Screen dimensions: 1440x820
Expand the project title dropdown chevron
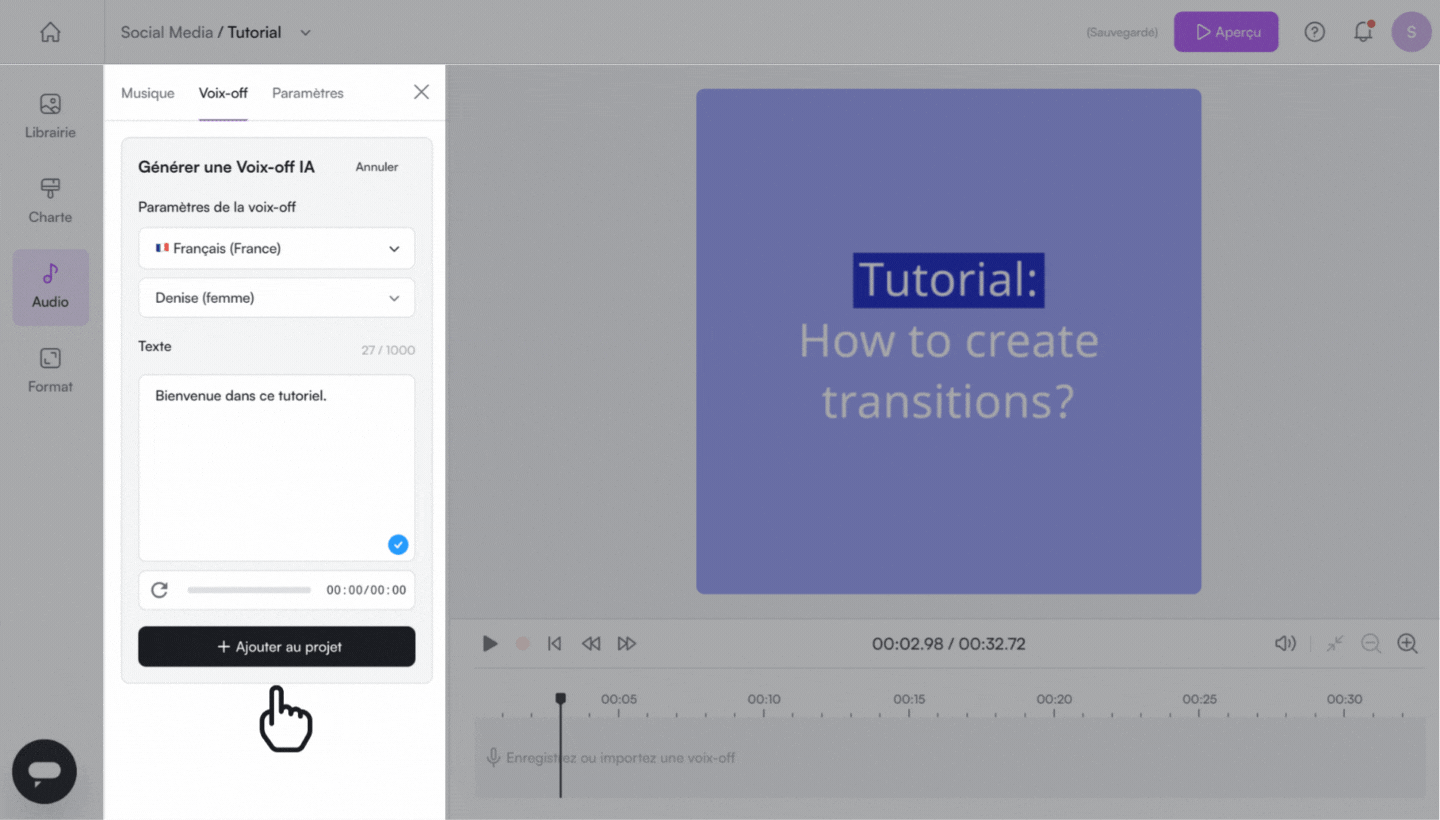(306, 32)
